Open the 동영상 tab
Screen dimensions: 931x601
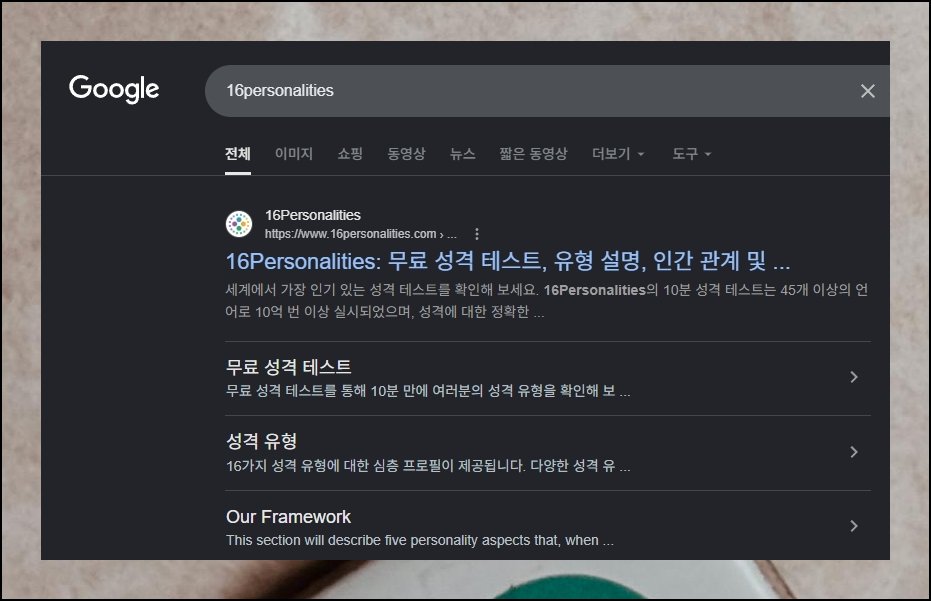(x=406, y=154)
